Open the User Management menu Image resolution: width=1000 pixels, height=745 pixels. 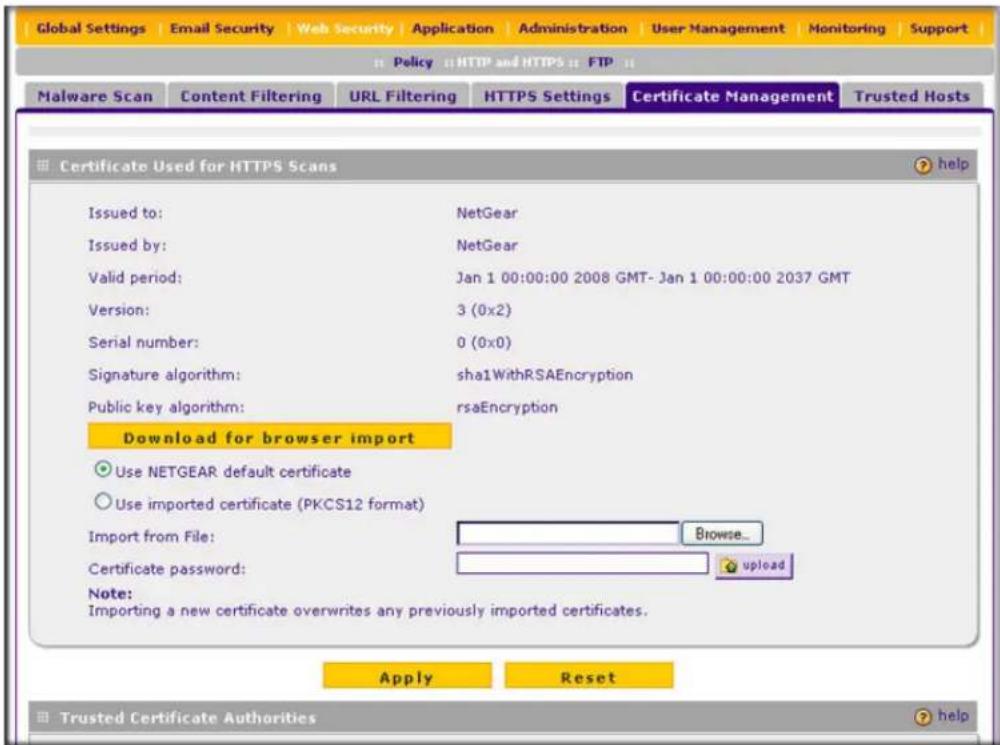717,29
